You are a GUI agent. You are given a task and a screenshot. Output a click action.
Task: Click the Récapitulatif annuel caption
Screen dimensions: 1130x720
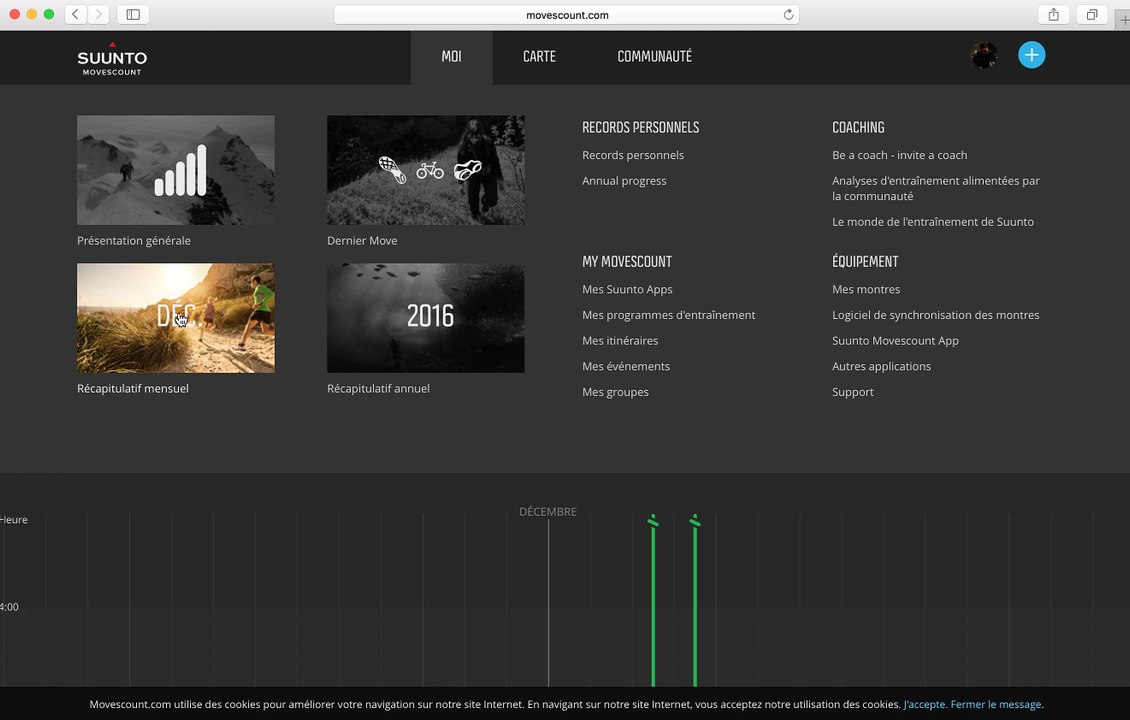click(x=378, y=388)
